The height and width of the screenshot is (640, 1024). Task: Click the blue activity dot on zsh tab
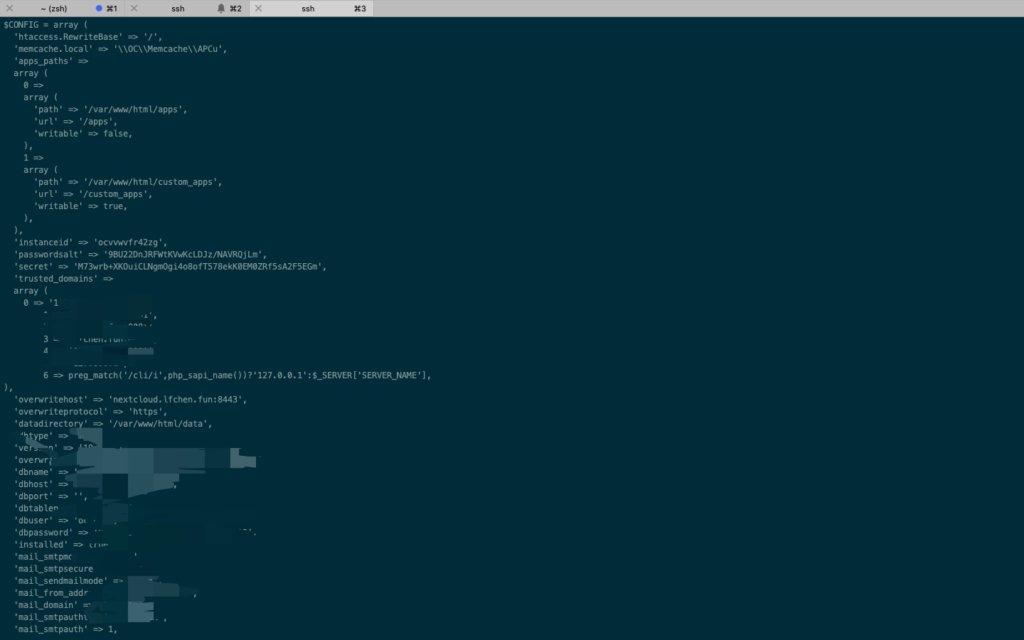99,8
